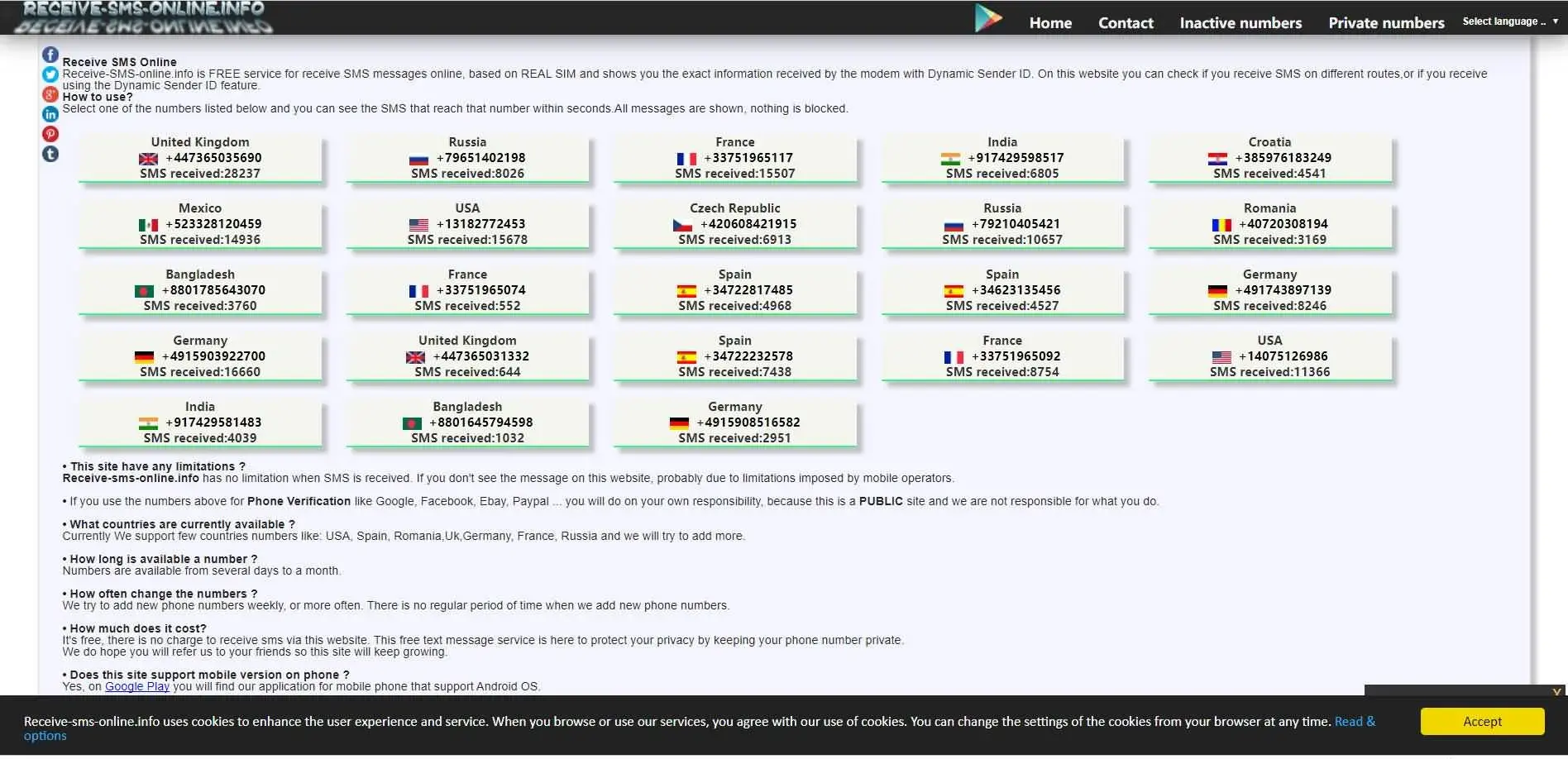
Task: Select Bangladesh number +8801645794598
Action: click(467, 422)
